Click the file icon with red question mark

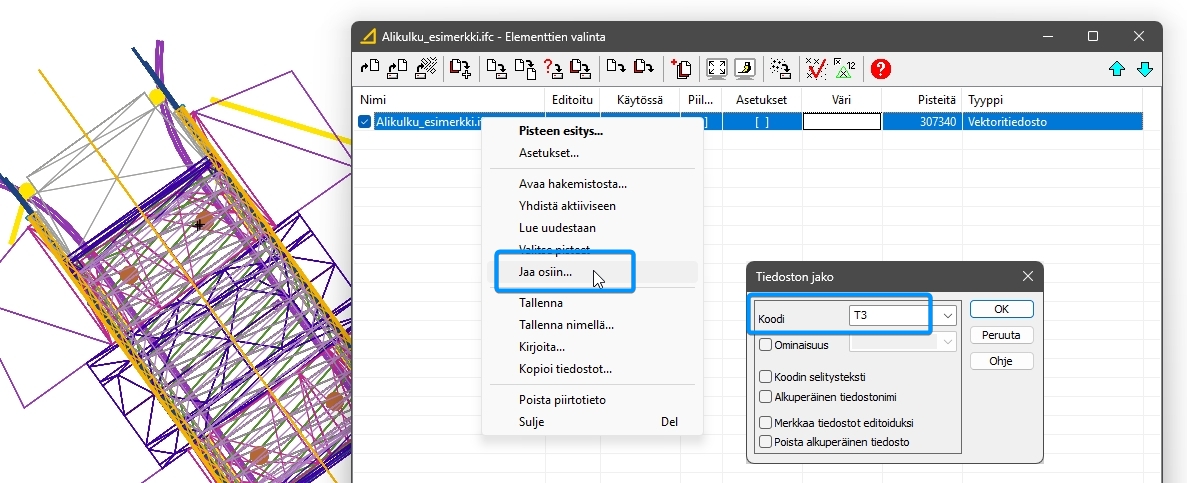click(552, 69)
